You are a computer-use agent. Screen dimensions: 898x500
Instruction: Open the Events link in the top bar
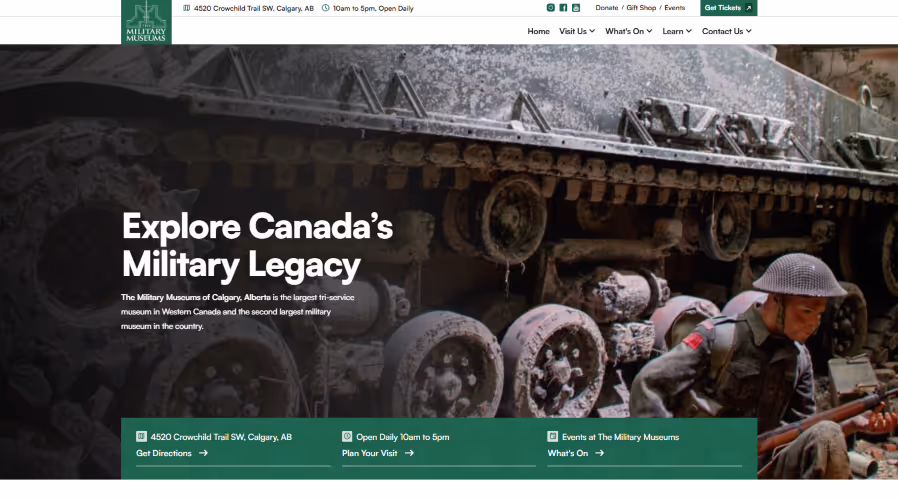(675, 8)
